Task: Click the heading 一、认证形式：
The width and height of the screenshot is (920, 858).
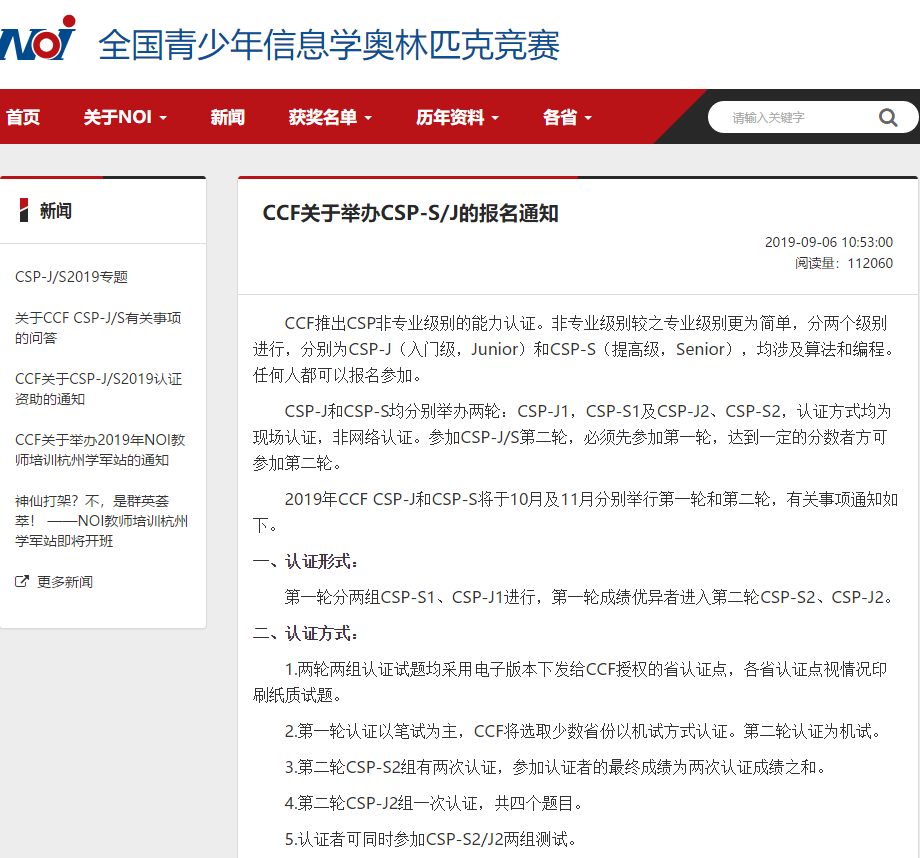Action: [x=305, y=562]
